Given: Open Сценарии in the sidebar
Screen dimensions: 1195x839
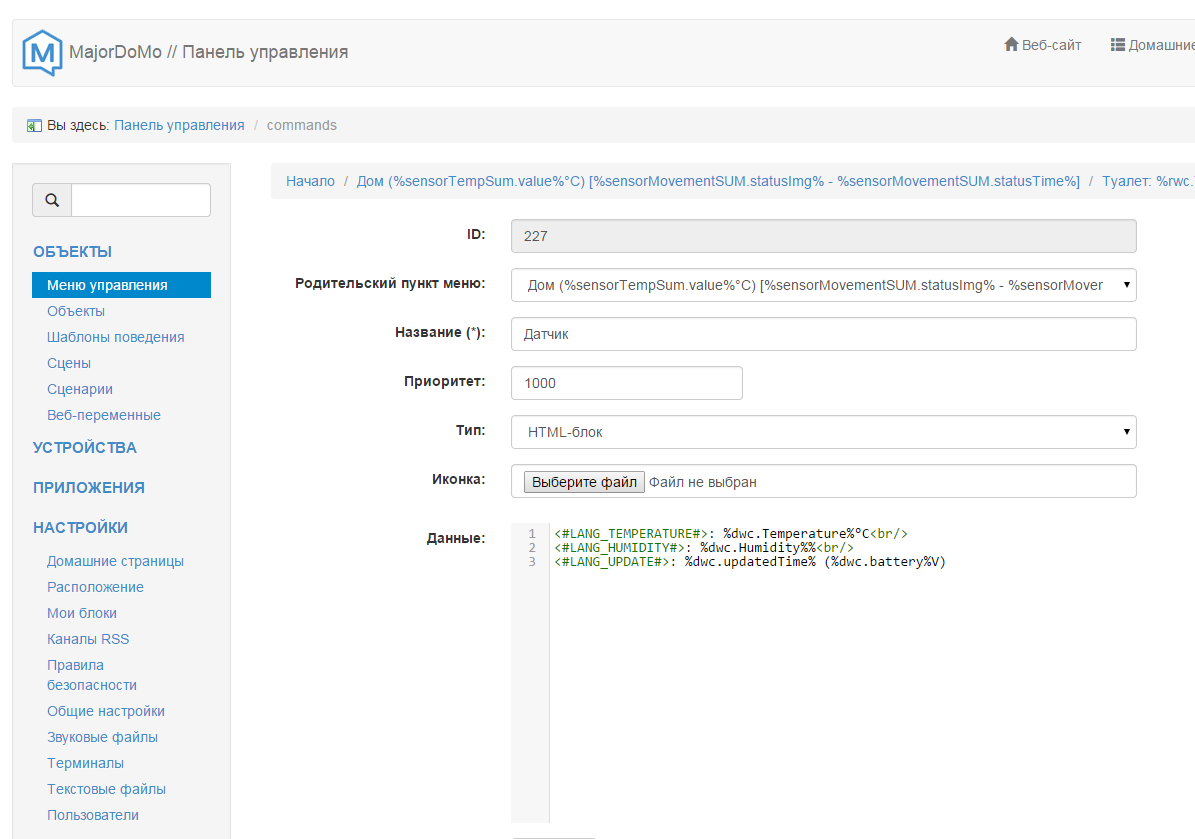Looking at the screenshot, I should click(79, 389).
